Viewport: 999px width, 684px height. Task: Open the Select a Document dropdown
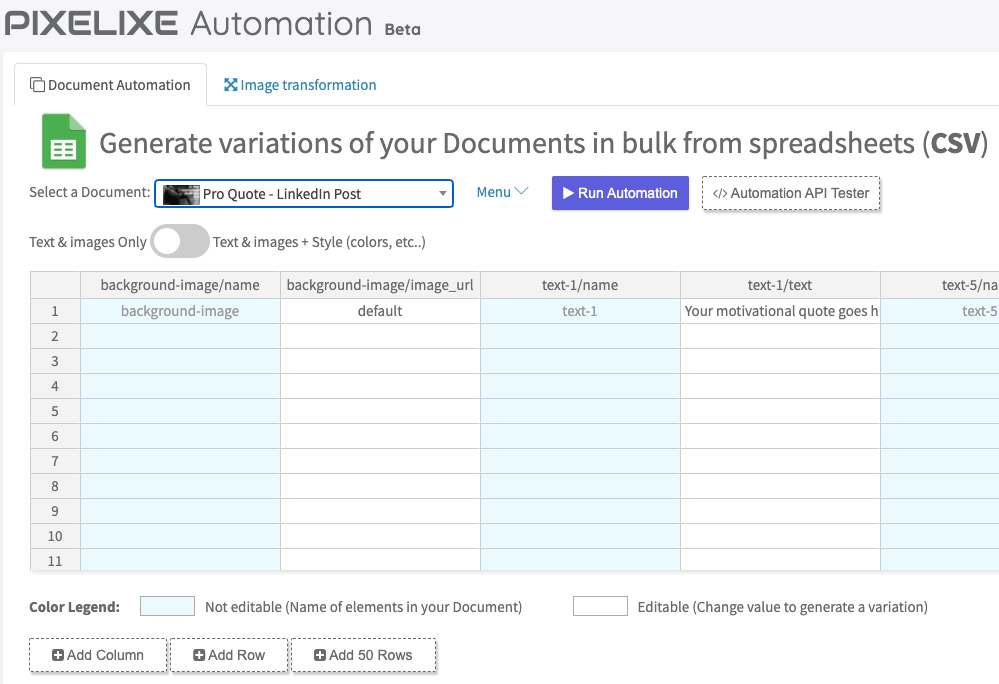pos(304,194)
